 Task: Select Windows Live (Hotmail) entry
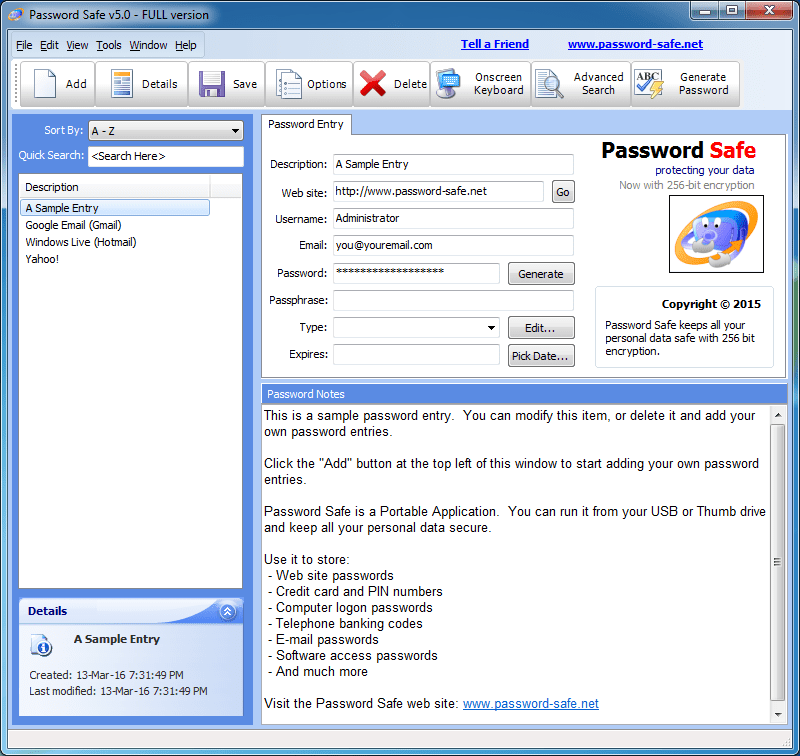pyautogui.click(x=81, y=242)
